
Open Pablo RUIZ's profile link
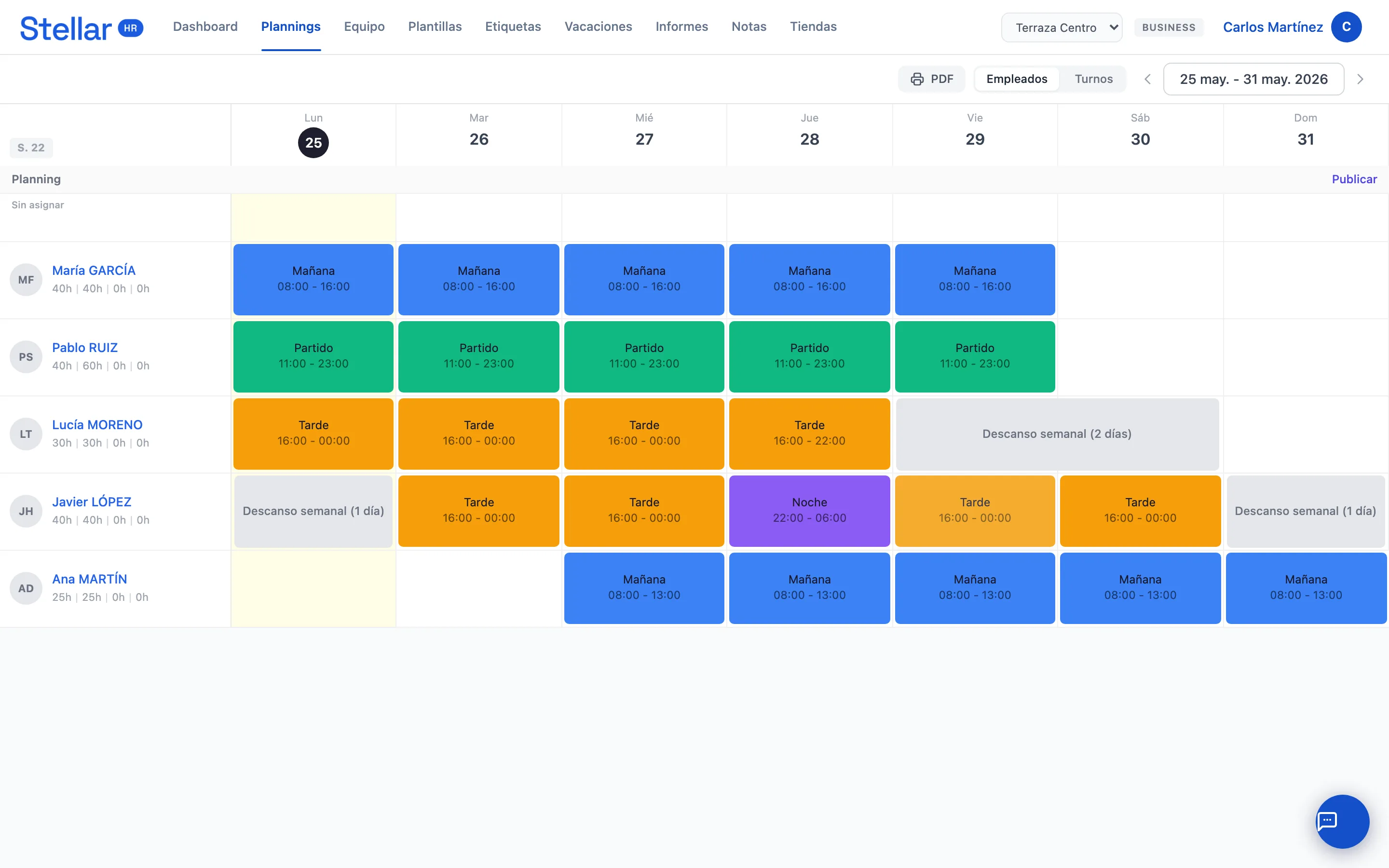84,347
